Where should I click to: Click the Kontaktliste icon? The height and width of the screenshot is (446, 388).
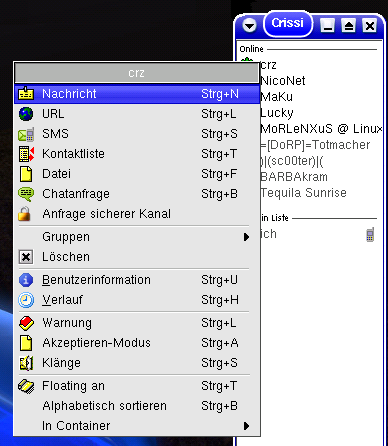tap(26, 154)
